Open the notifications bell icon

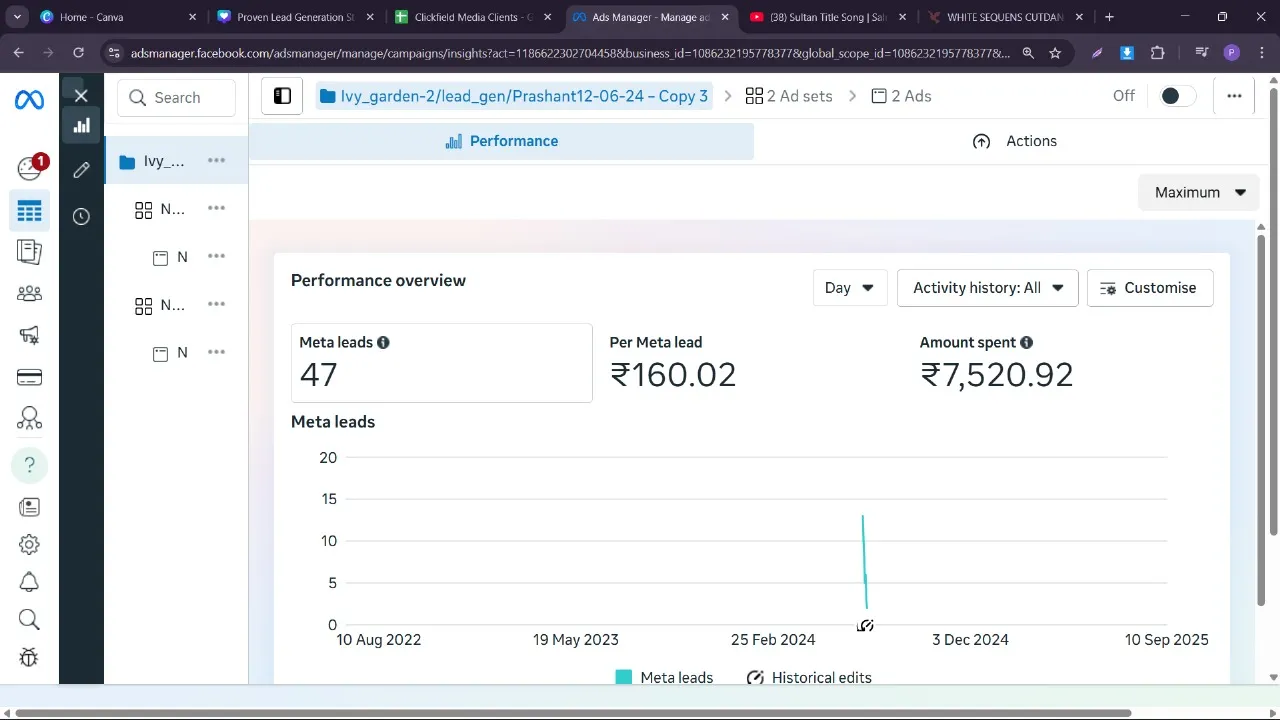29,582
